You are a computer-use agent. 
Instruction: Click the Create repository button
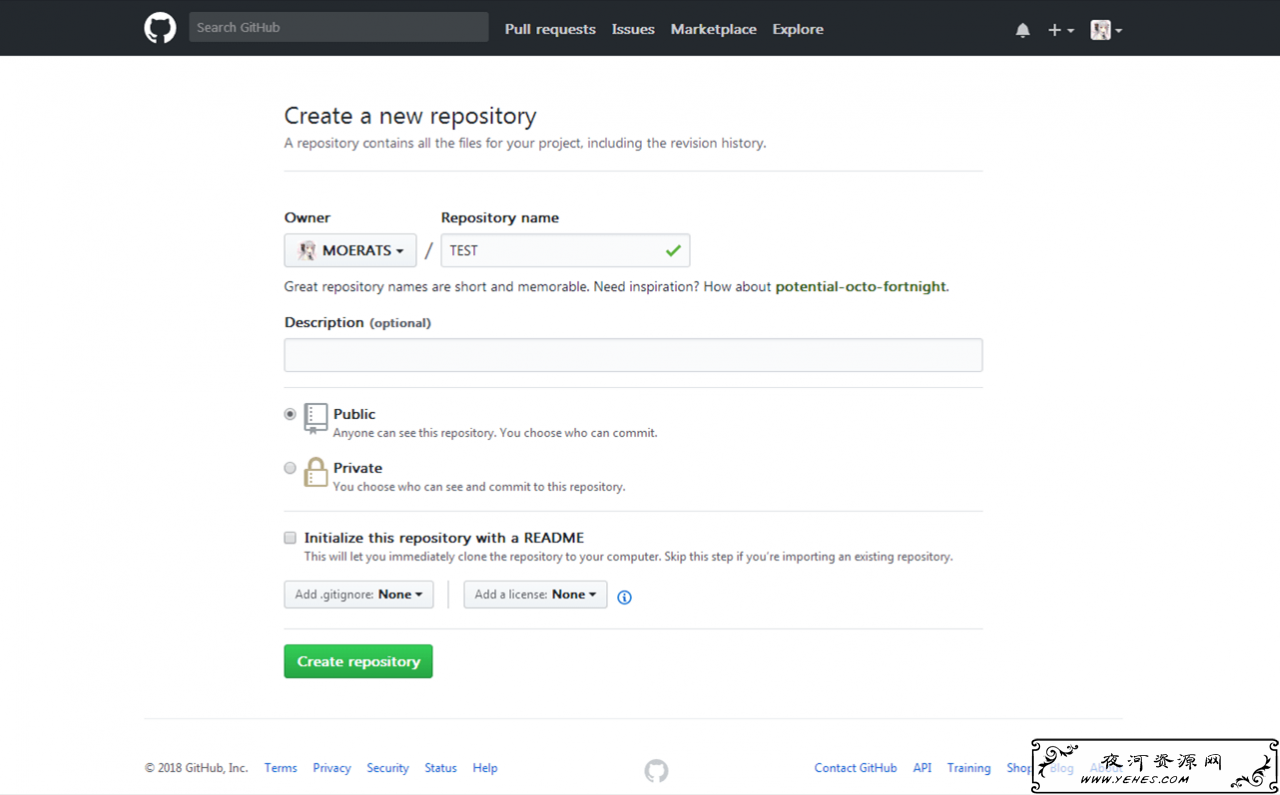[358, 661]
